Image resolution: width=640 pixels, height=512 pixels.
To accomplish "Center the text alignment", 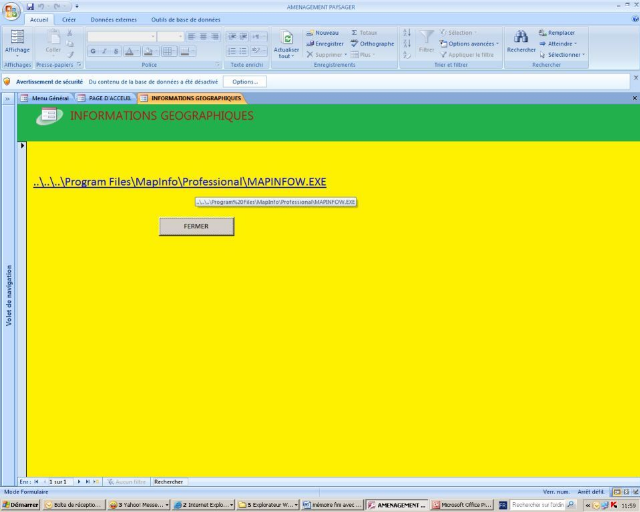I will 203,36.
